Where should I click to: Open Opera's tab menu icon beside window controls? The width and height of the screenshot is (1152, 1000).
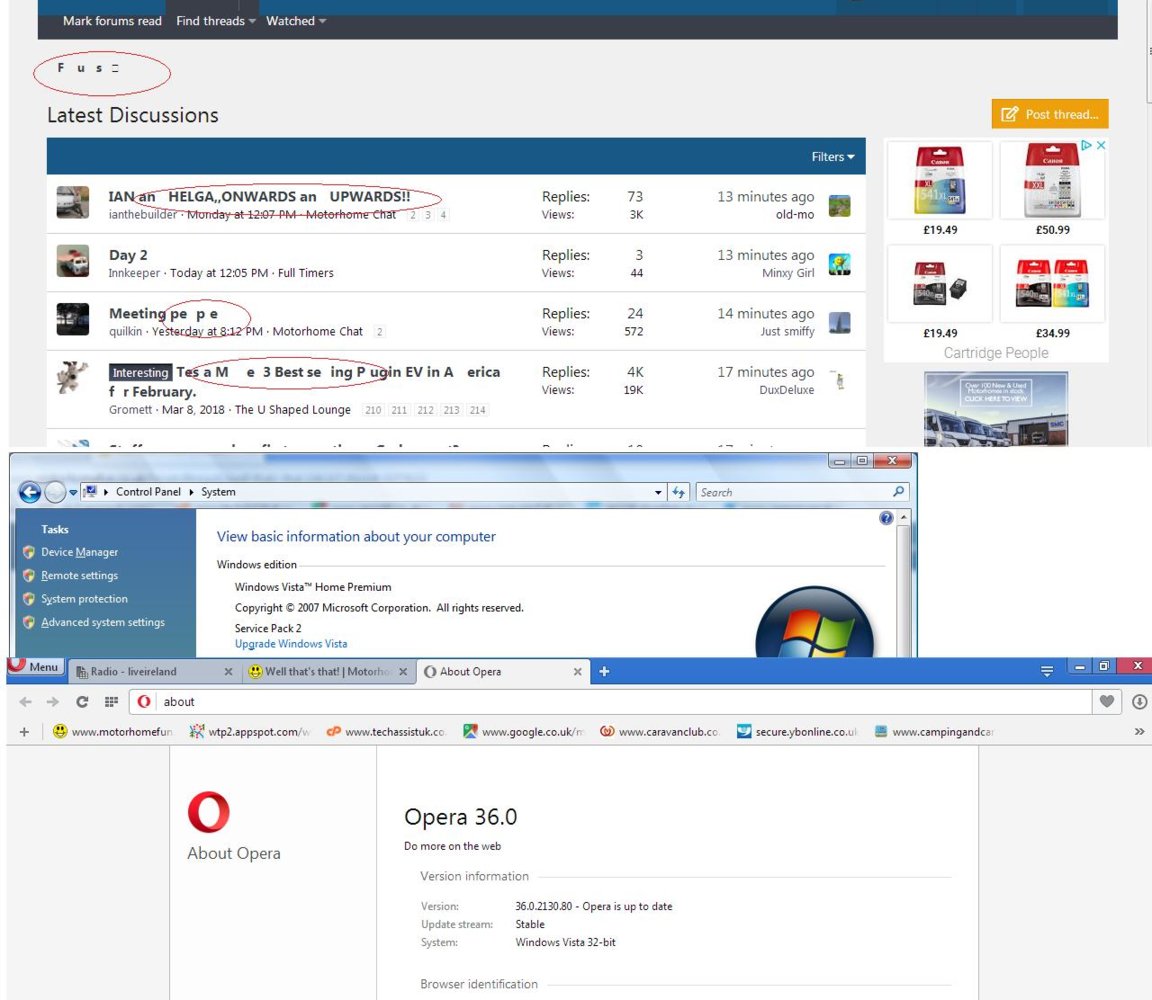click(x=1047, y=671)
